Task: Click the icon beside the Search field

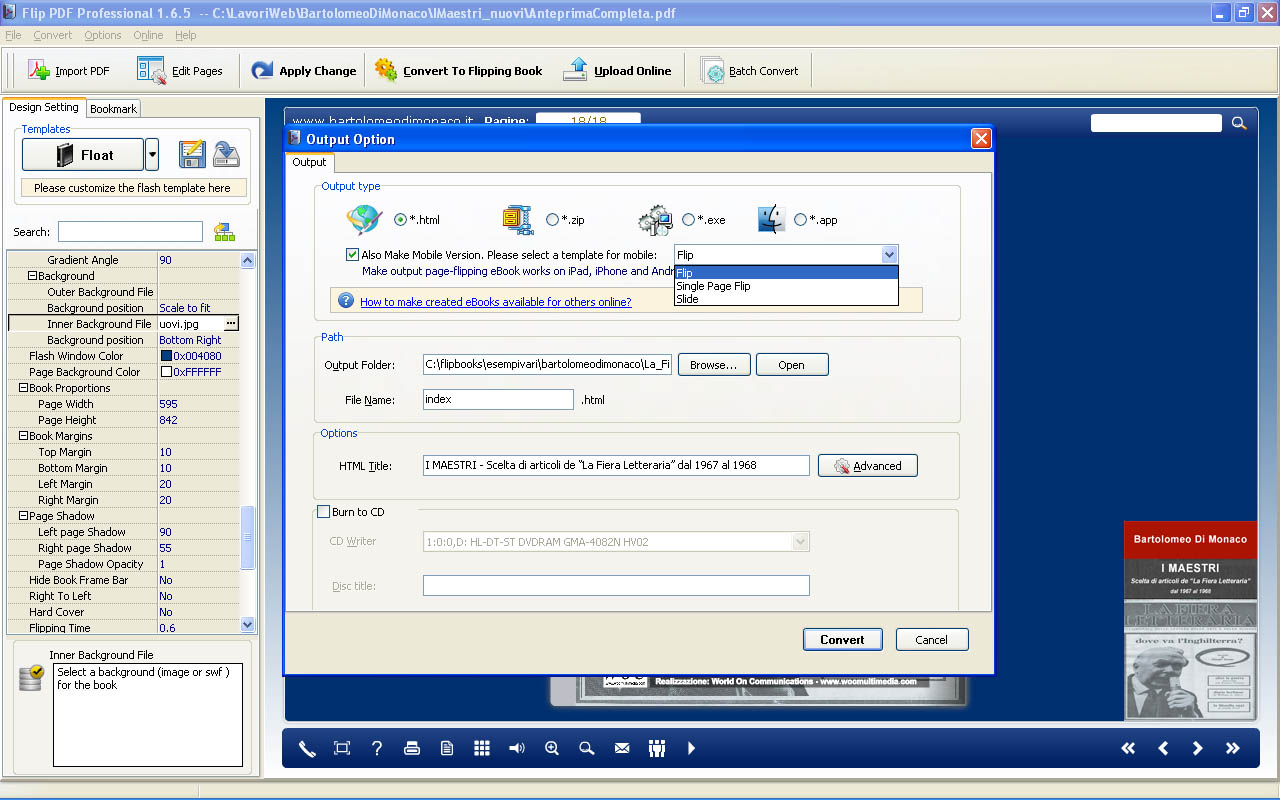Action: click(224, 232)
